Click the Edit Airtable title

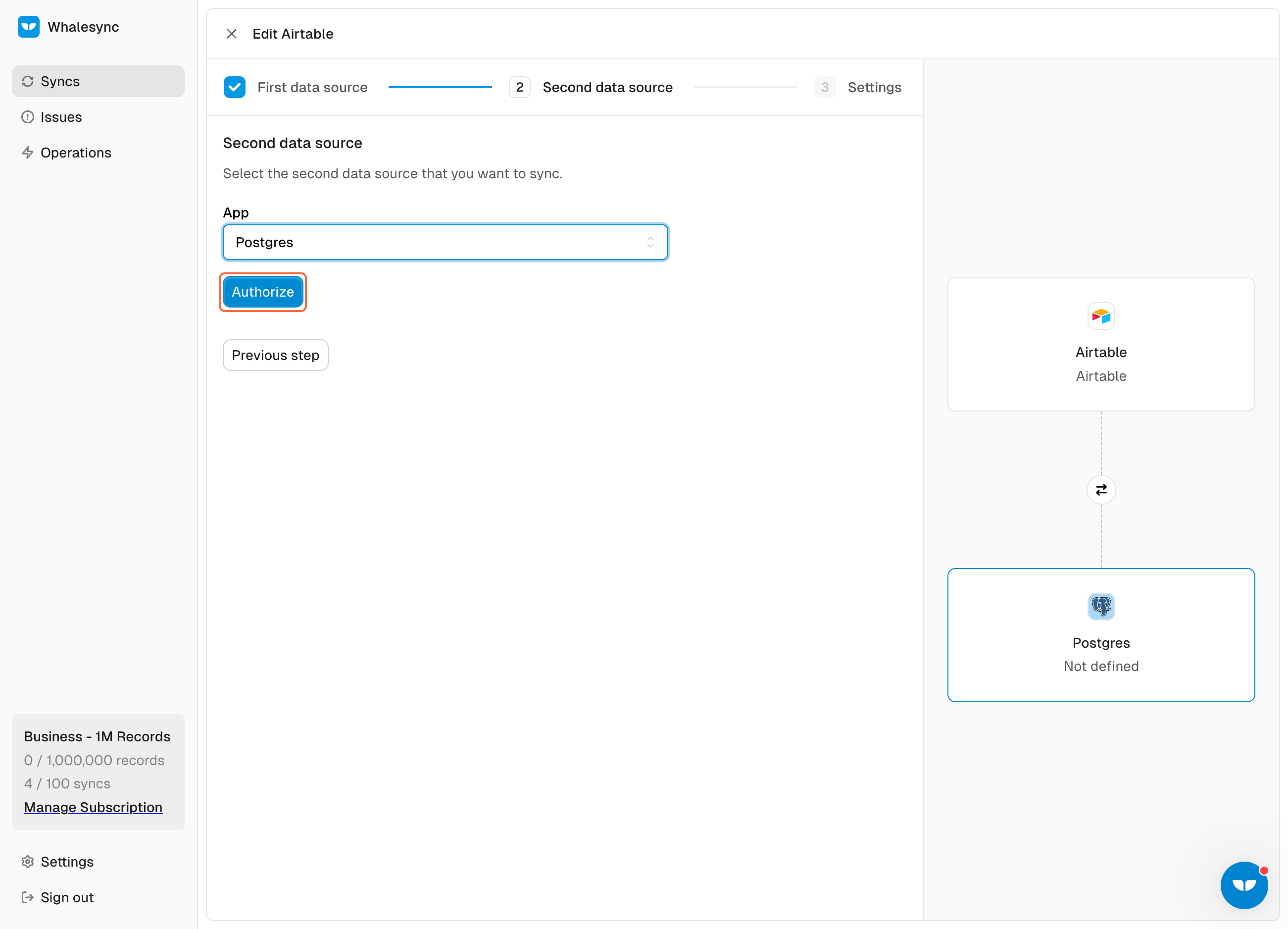(293, 34)
